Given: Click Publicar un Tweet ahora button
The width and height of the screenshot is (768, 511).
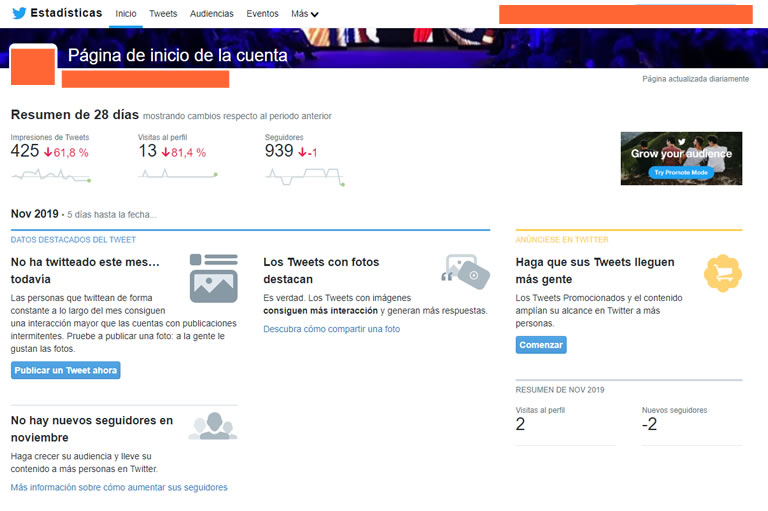Looking at the screenshot, I should [x=66, y=370].
